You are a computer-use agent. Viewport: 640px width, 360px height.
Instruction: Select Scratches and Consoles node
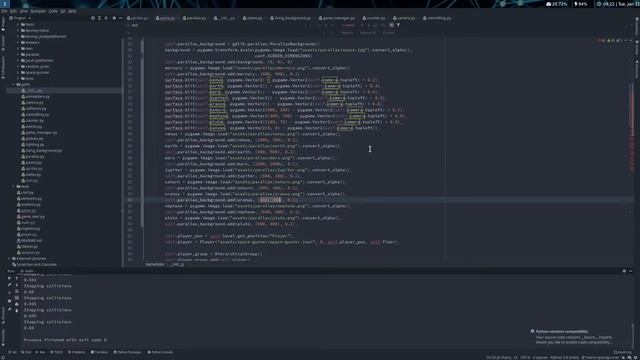point(35,264)
